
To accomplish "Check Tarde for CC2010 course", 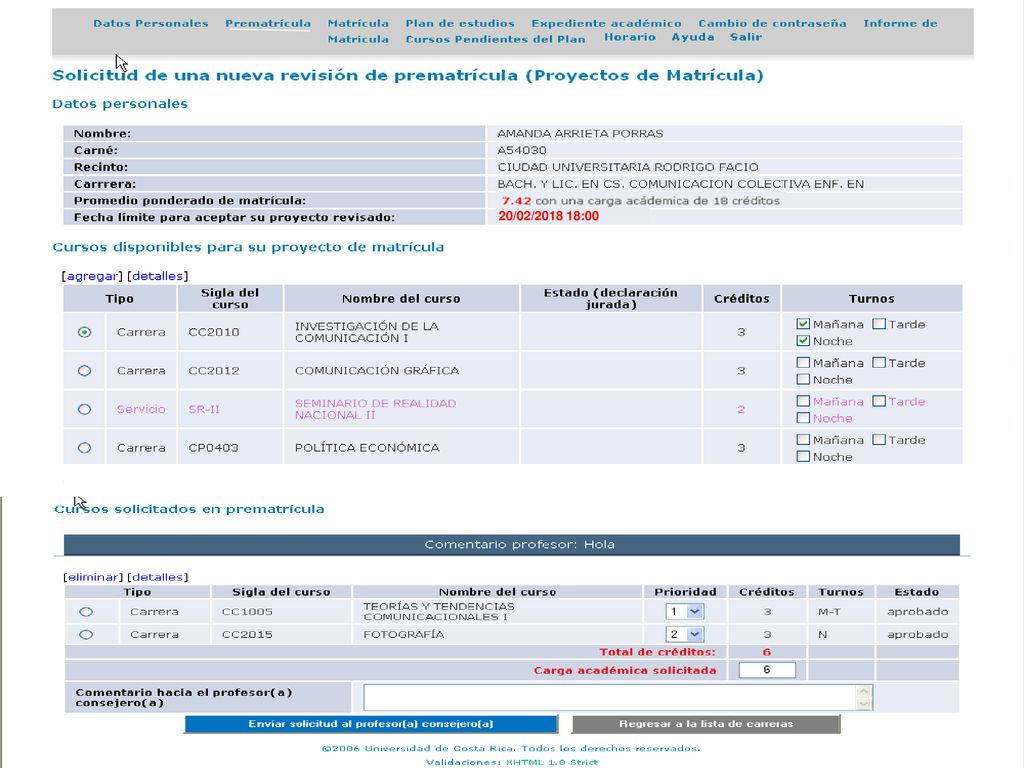I will click(x=879, y=324).
